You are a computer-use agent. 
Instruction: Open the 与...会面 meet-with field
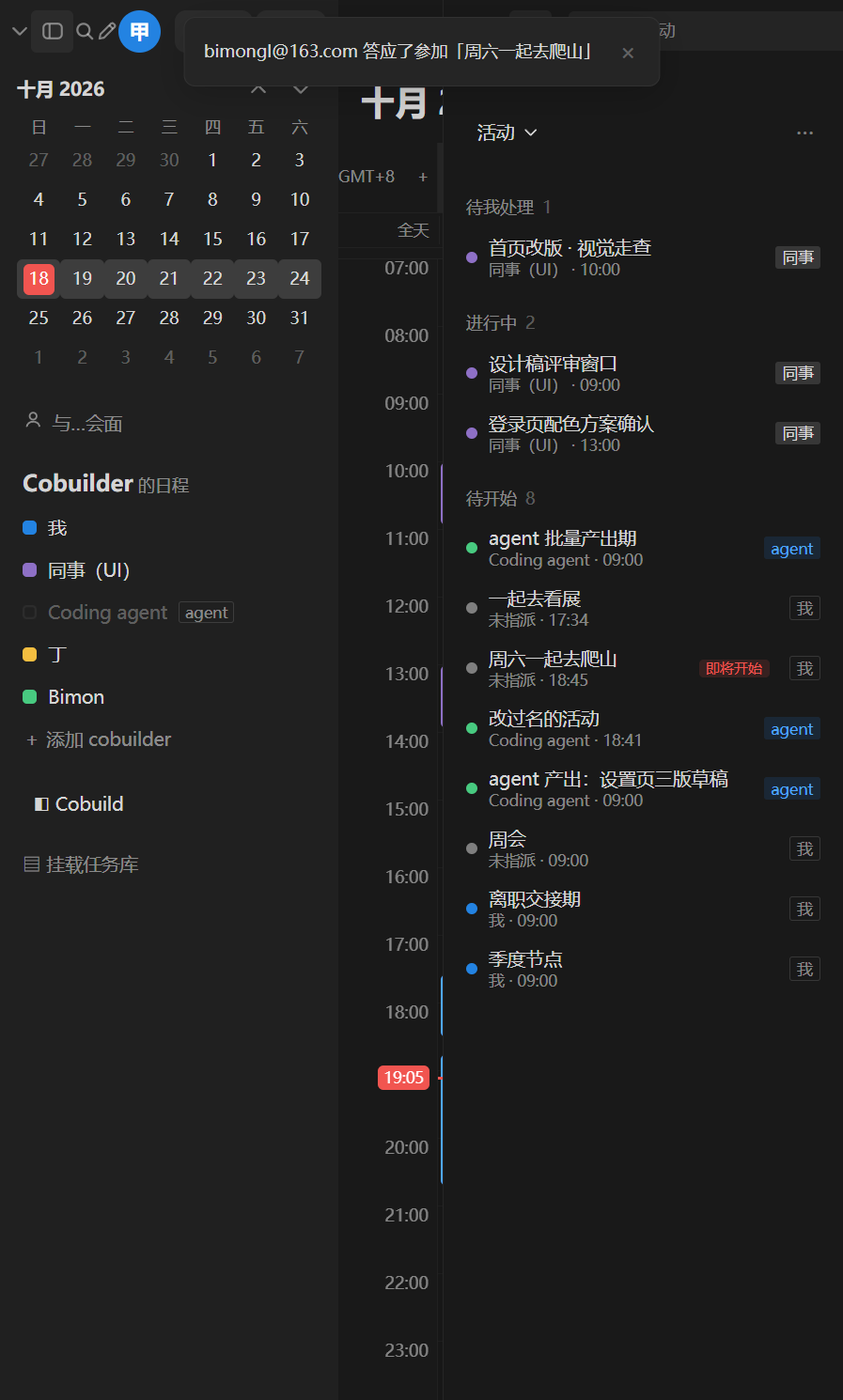(x=169, y=423)
